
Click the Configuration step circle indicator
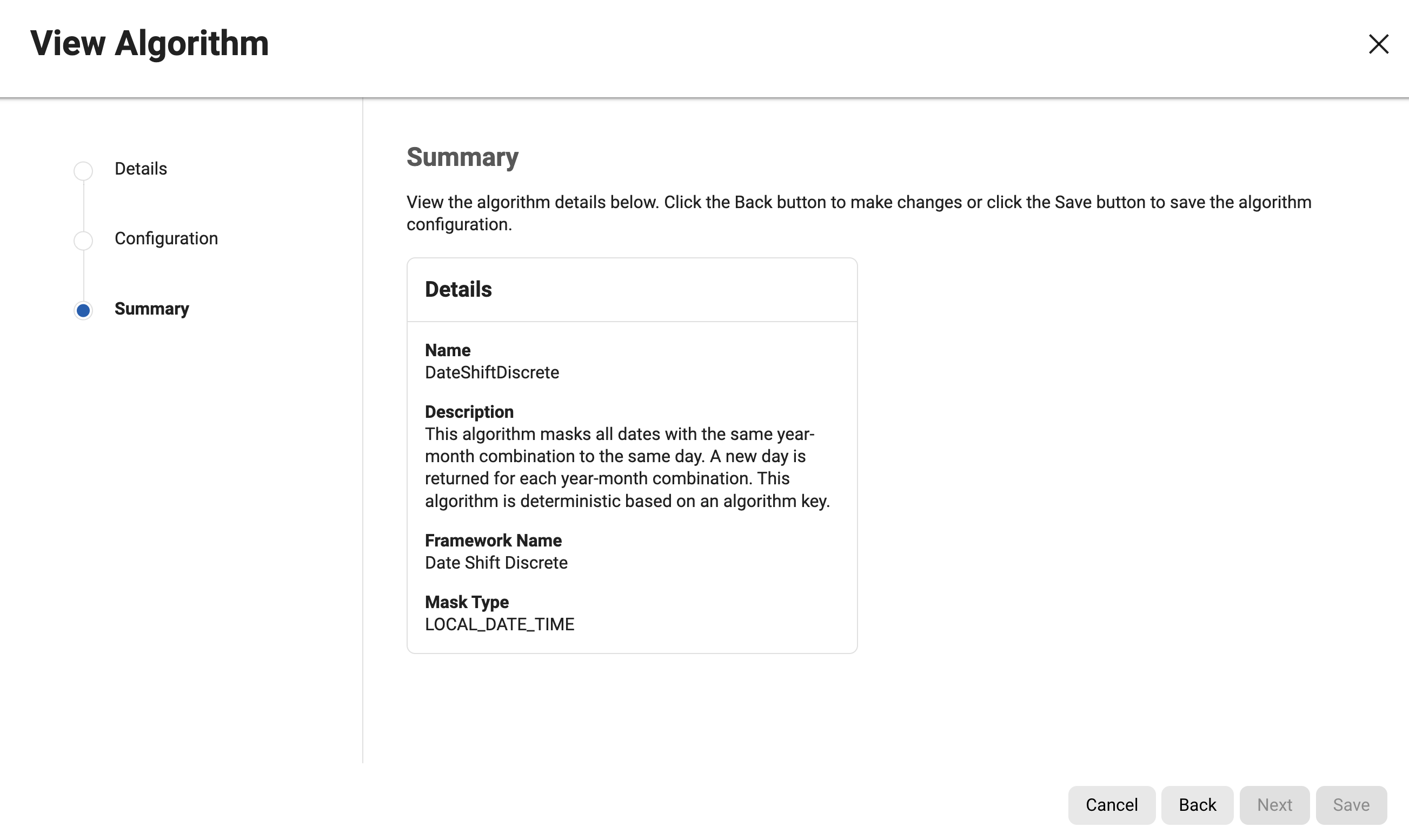pos(83,240)
